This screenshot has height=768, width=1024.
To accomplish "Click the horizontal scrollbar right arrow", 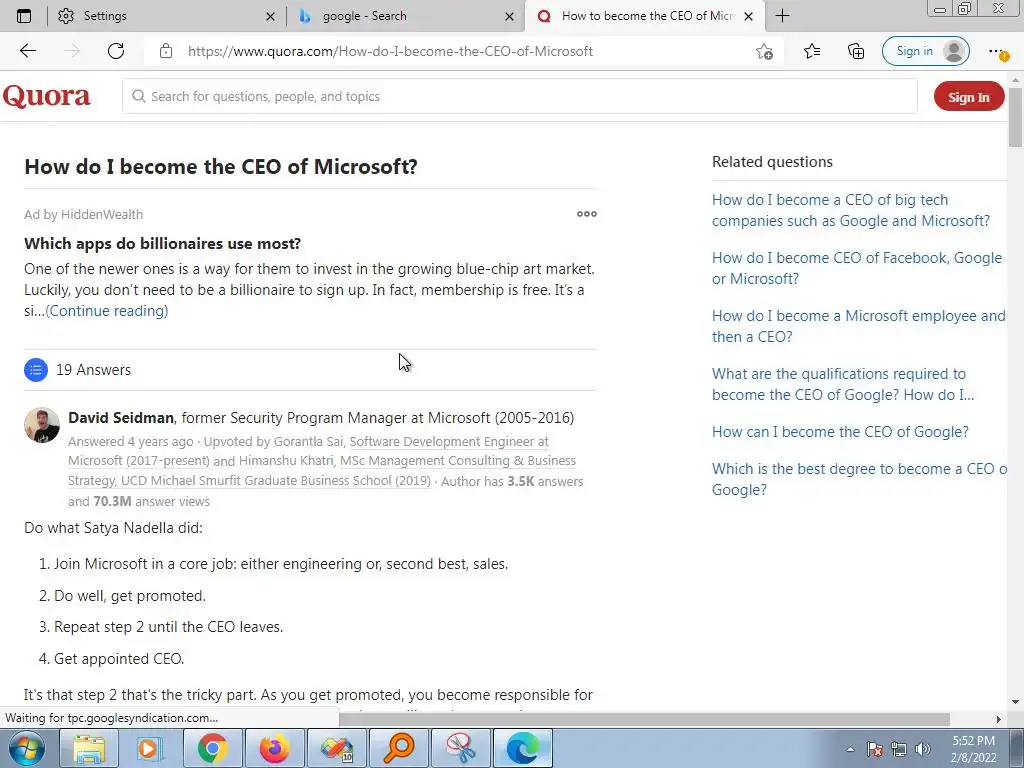I will coord(998,719).
